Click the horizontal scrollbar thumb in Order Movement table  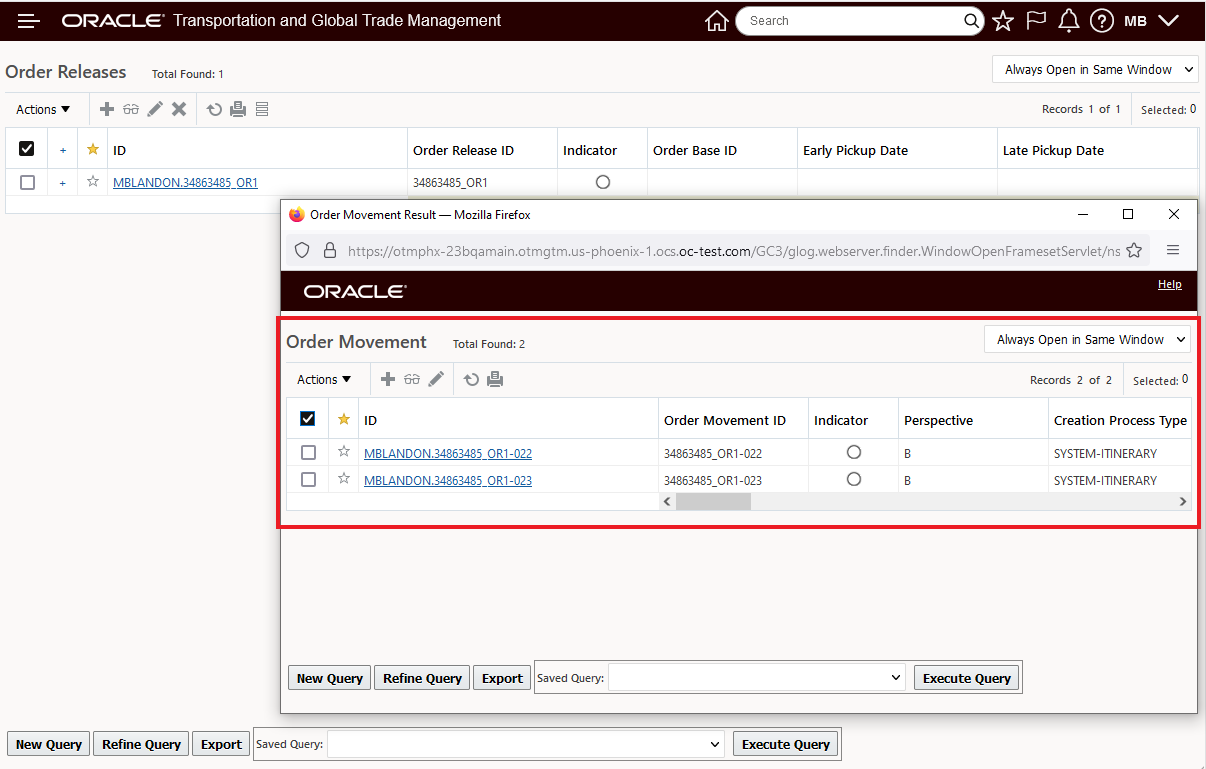pos(713,501)
